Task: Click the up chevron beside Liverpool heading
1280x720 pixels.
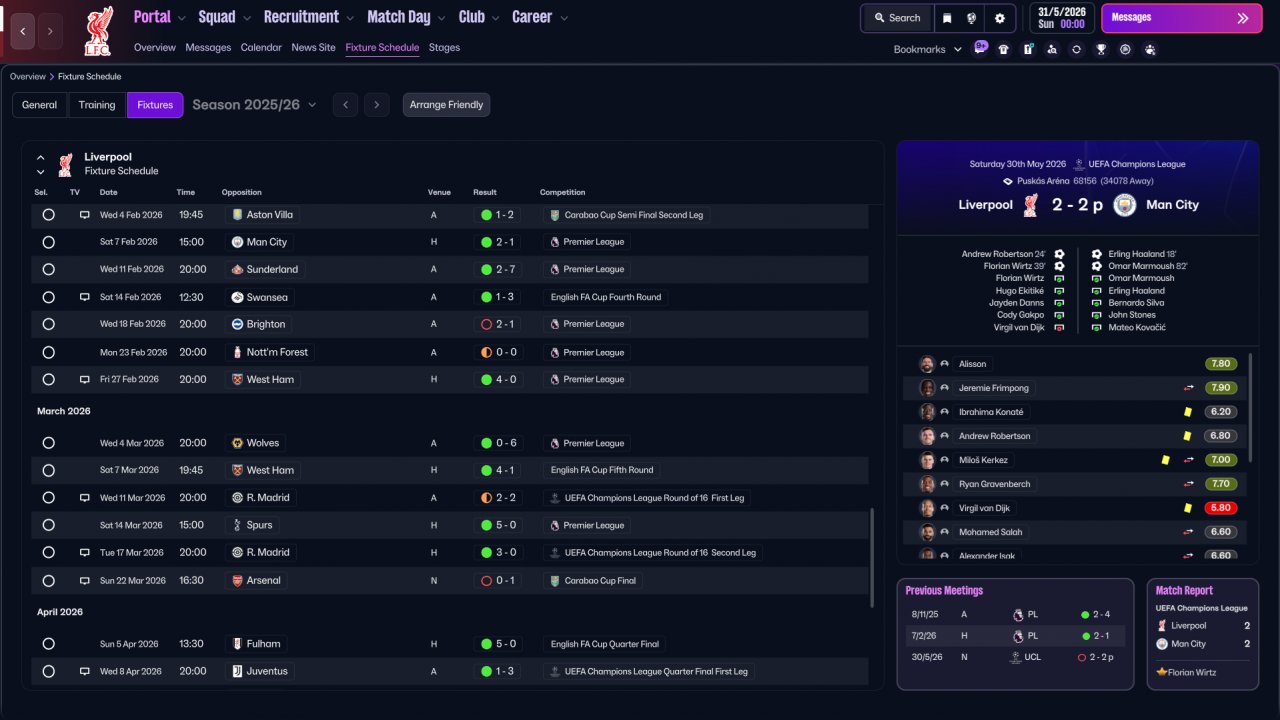Action: click(41, 157)
